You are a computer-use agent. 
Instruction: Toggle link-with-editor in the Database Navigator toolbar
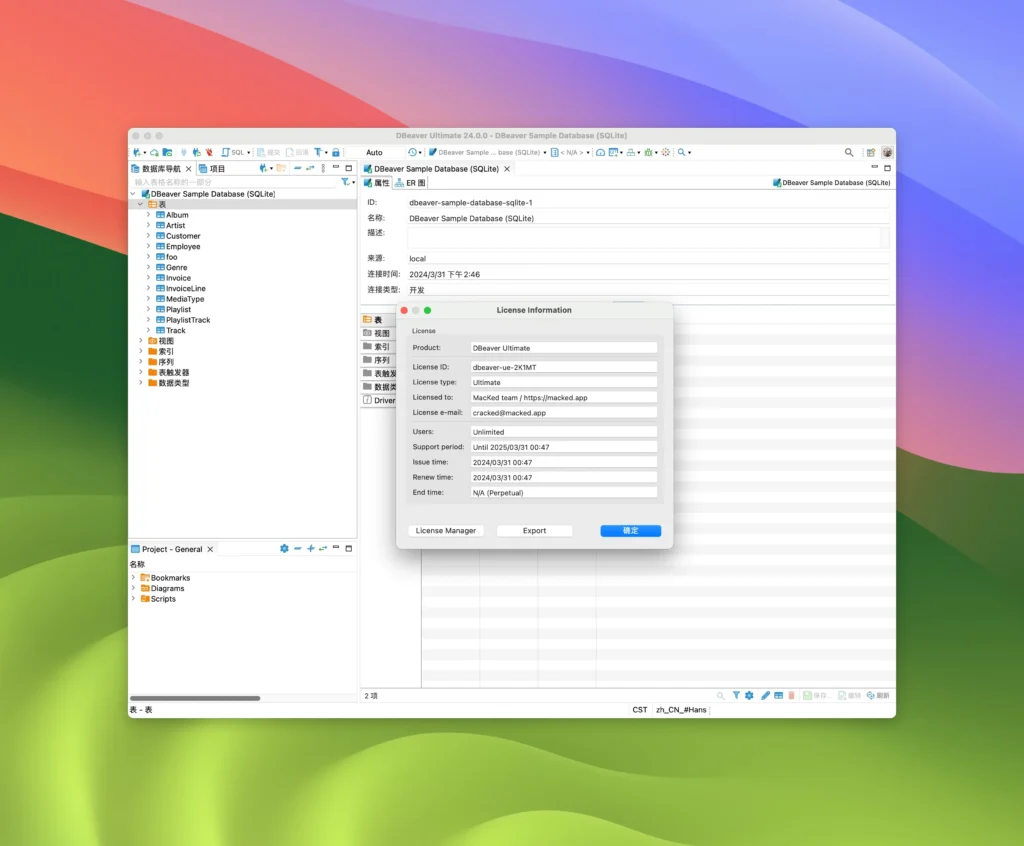(x=310, y=170)
